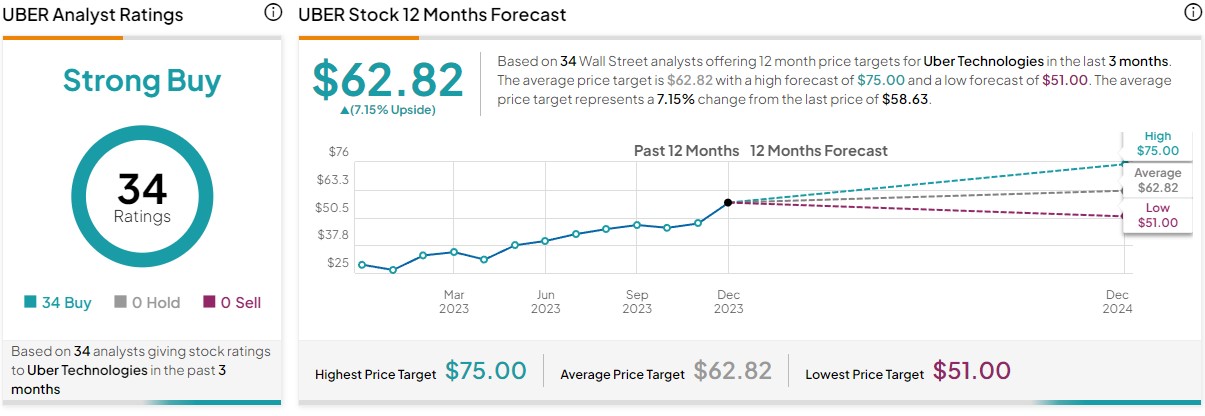Select the Past 12 Months chart label
Image resolution: width=1205 pixels, height=416 pixels.
[686, 151]
